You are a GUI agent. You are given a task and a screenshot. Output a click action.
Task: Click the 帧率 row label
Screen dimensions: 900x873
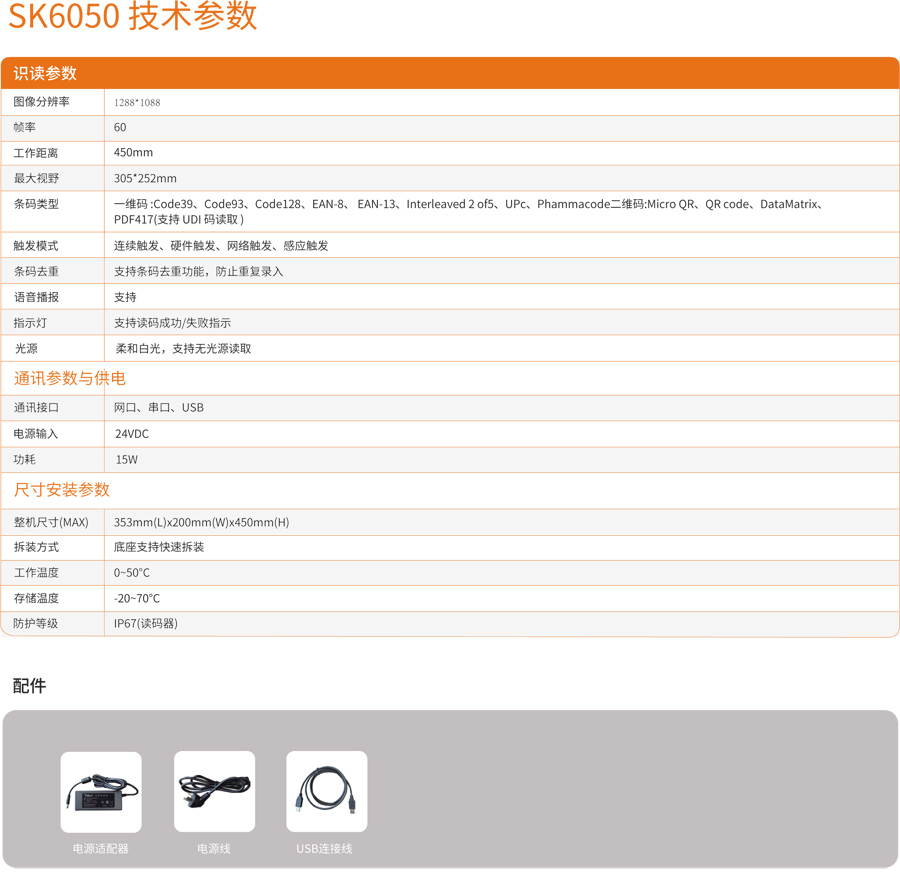pyautogui.click(x=25, y=127)
